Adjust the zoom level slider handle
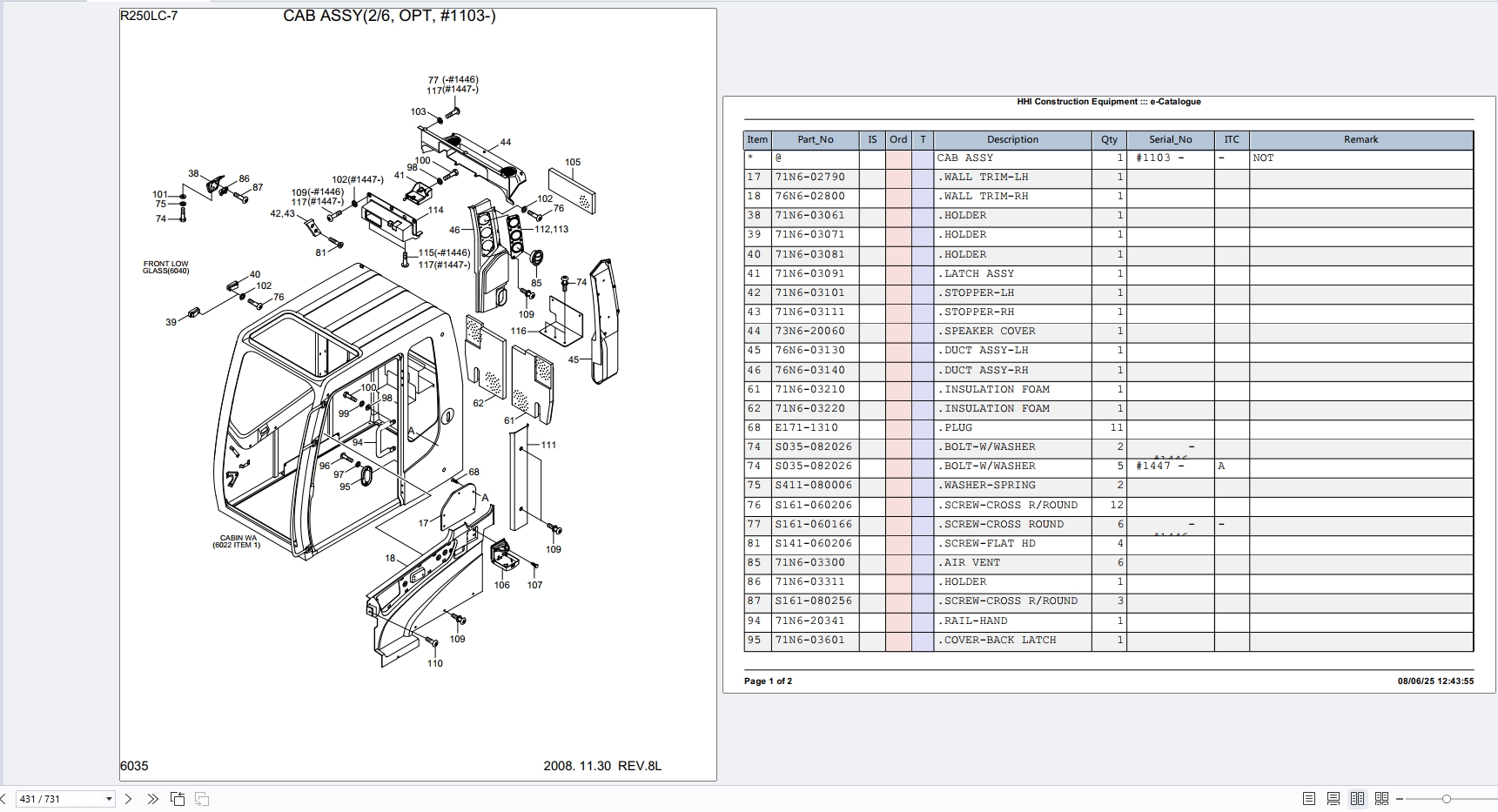Image resolution: width=1498 pixels, height=812 pixels. tap(1447, 799)
